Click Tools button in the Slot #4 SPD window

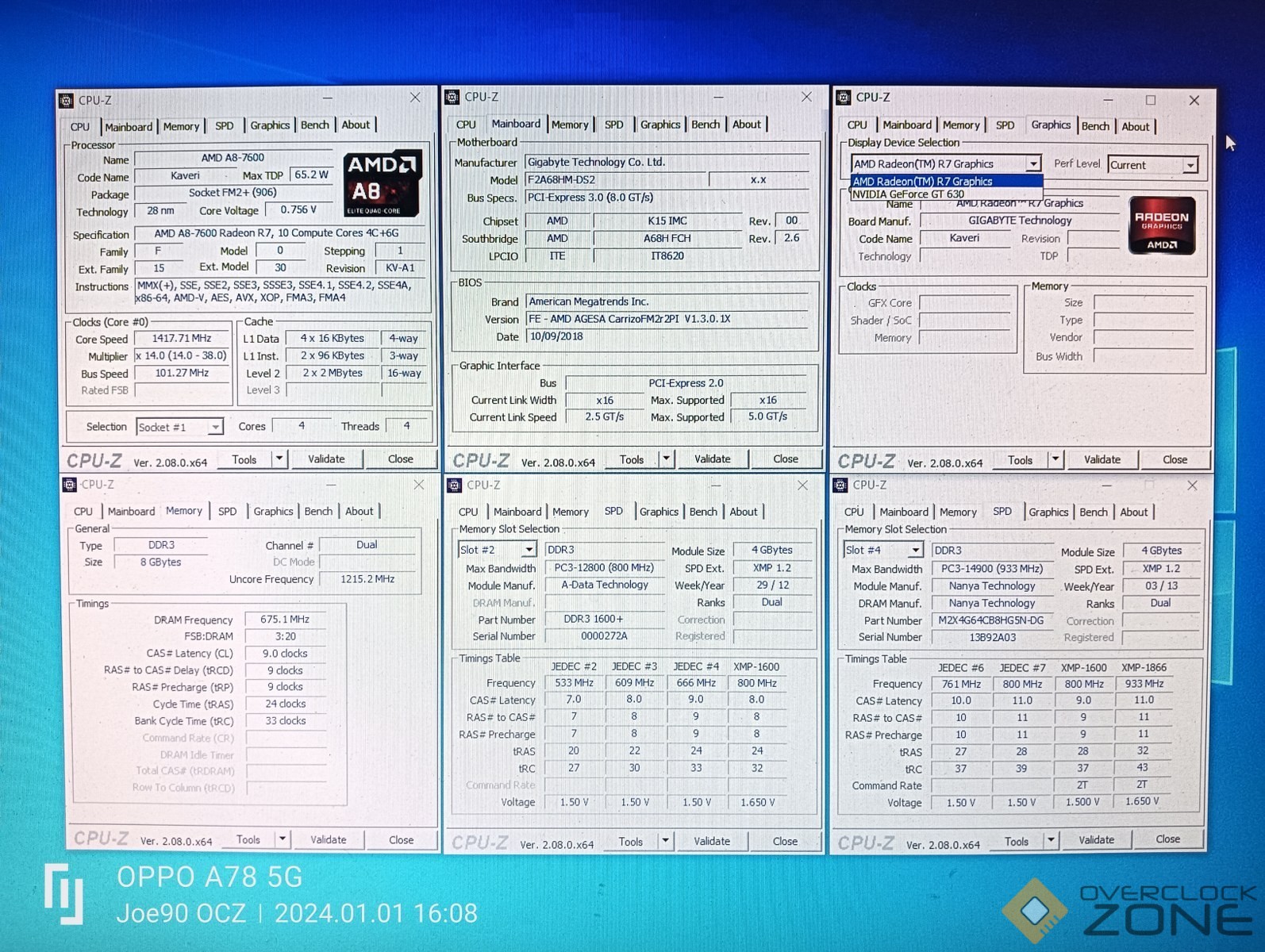tap(1017, 841)
